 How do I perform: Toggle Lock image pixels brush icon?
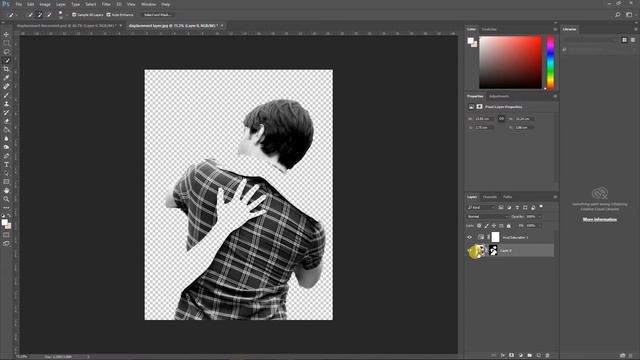click(487, 226)
